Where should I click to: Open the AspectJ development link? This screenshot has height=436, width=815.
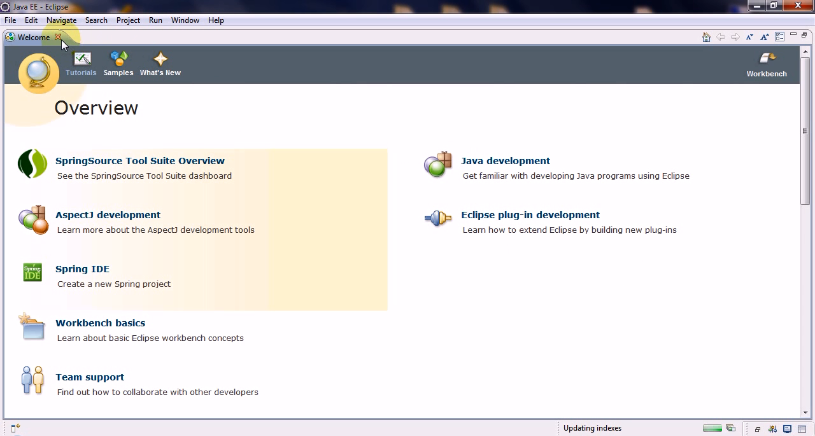[x=108, y=215]
